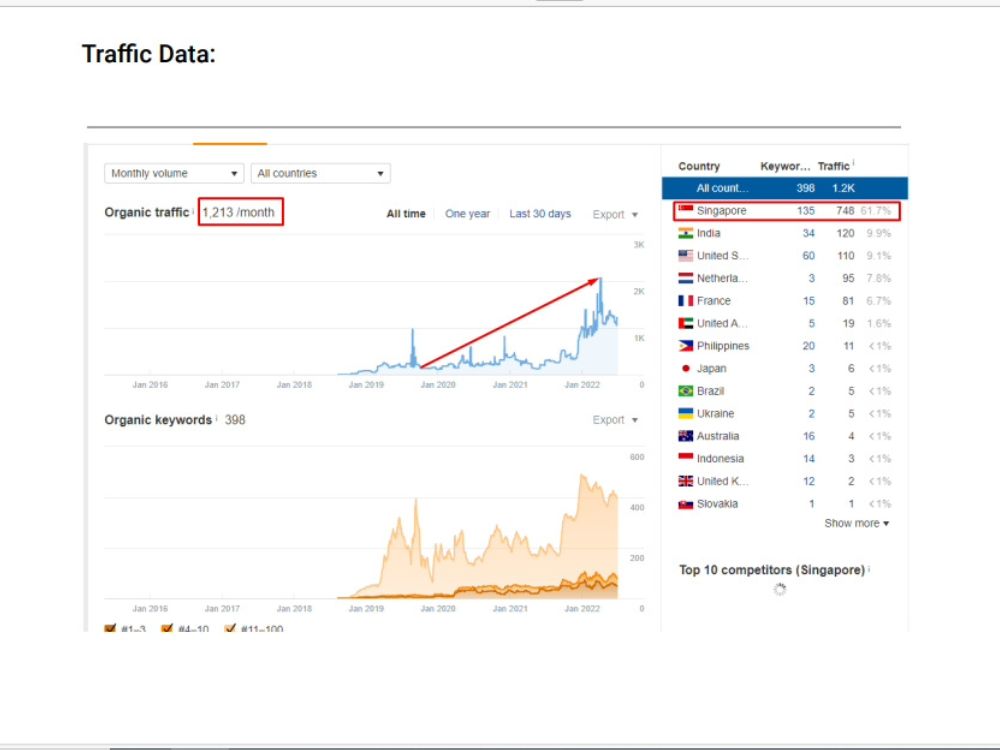Click the India country name
Screen dimensions: 1000x750
pos(709,233)
